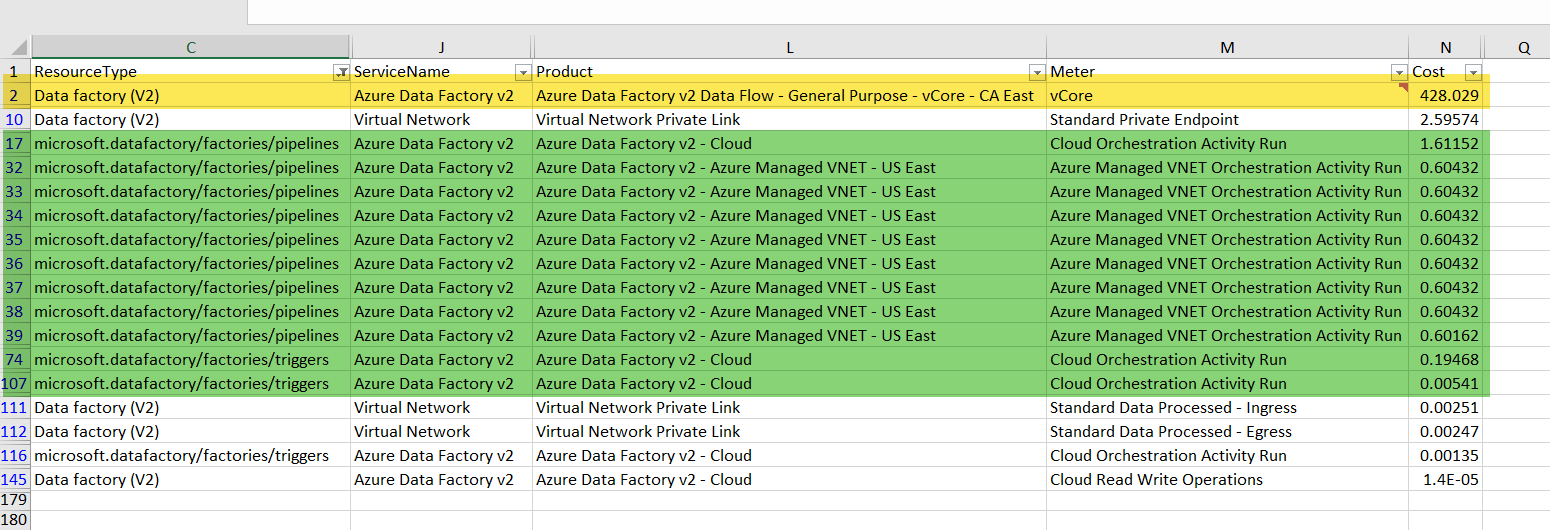The width and height of the screenshot is (1550, 530).
Task: Select column C header
Action: coord(190,48)
